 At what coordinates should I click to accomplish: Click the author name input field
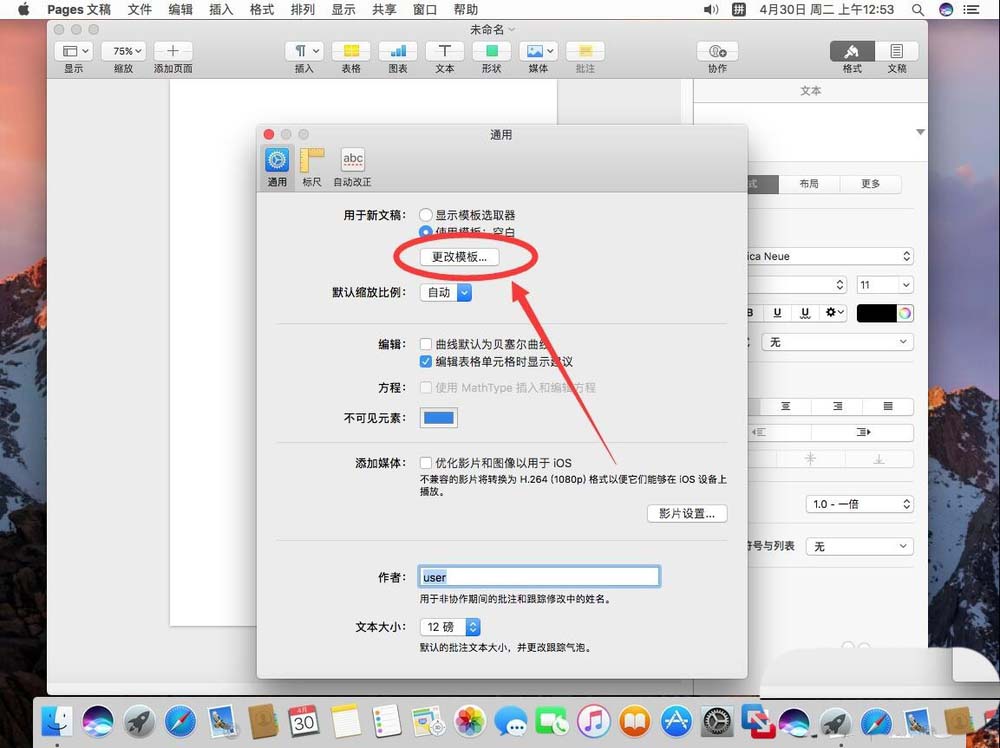click(540, 576)
